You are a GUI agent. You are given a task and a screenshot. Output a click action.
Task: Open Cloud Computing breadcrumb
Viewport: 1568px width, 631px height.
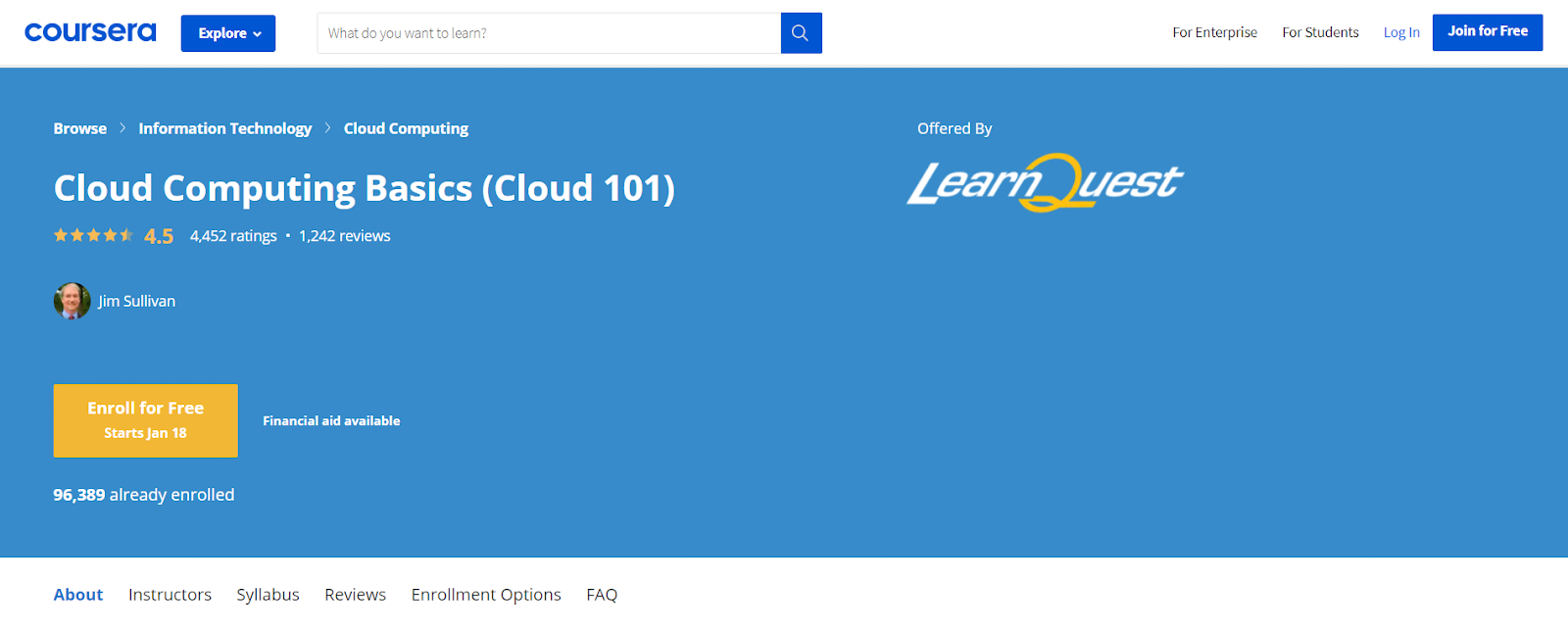pos(406,128)
